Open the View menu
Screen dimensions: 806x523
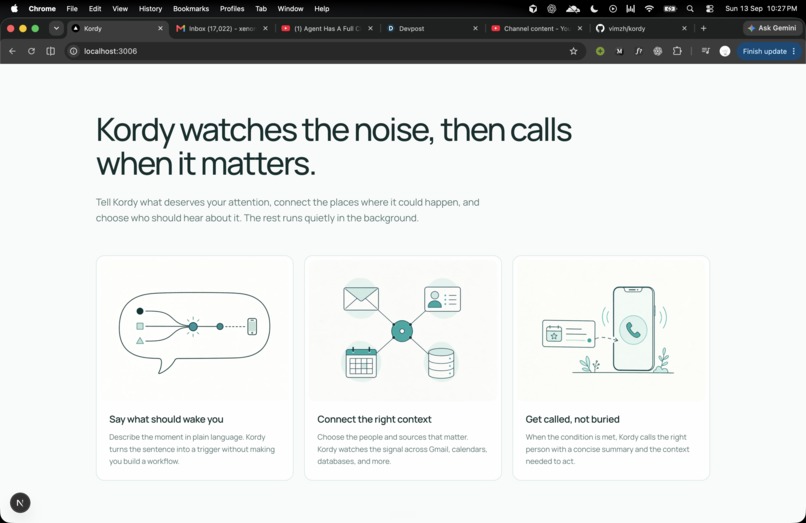(x=120, y=9)
